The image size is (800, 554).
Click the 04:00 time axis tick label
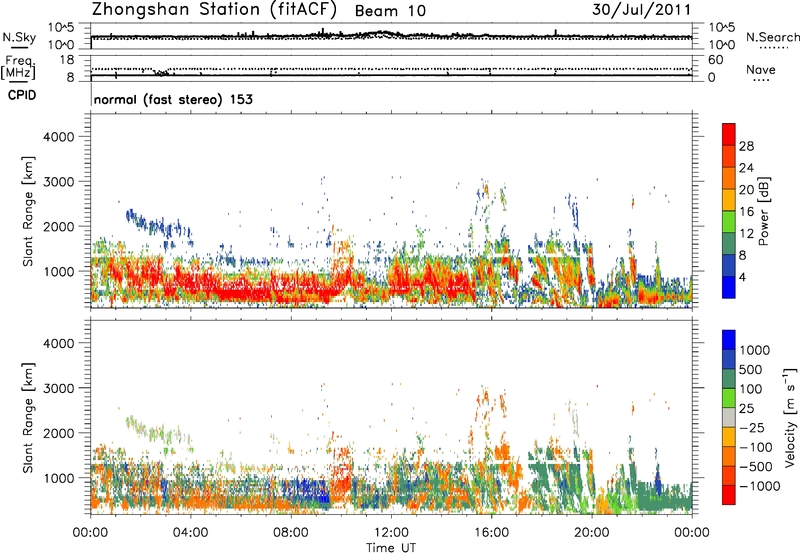click(190, 533)
